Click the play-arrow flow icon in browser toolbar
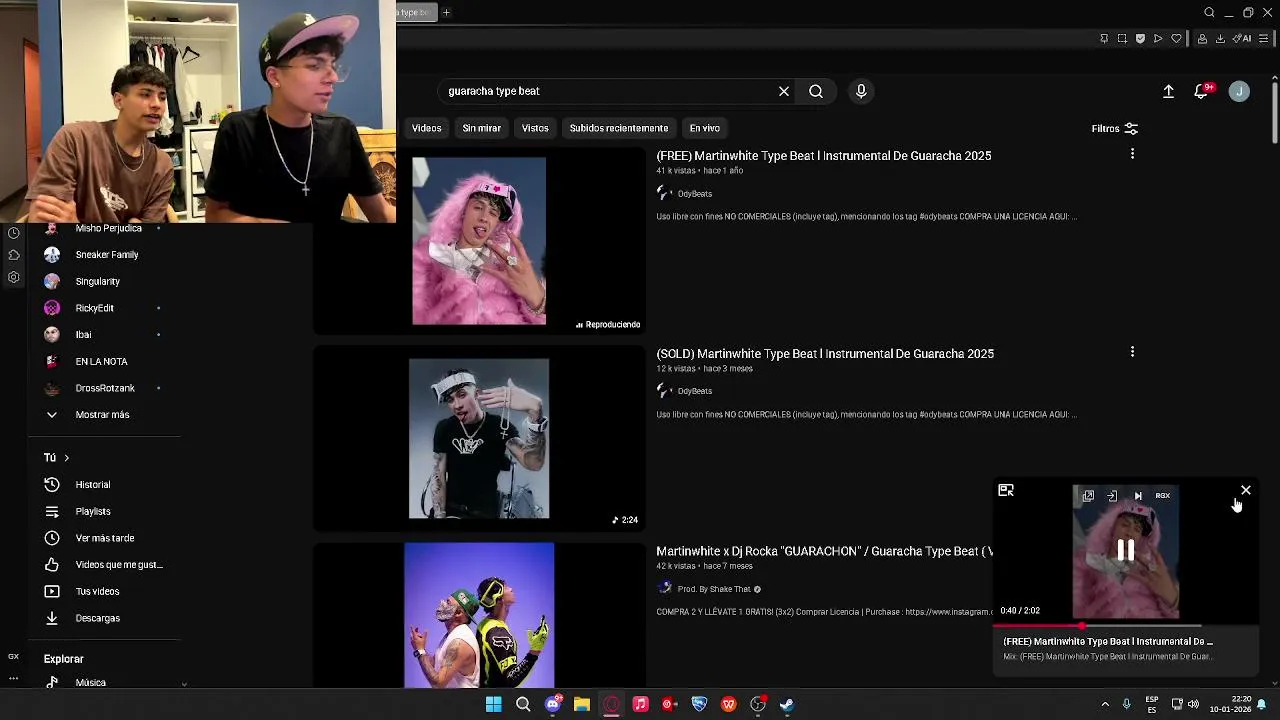1280x720 pixels. coord(1158,39)
